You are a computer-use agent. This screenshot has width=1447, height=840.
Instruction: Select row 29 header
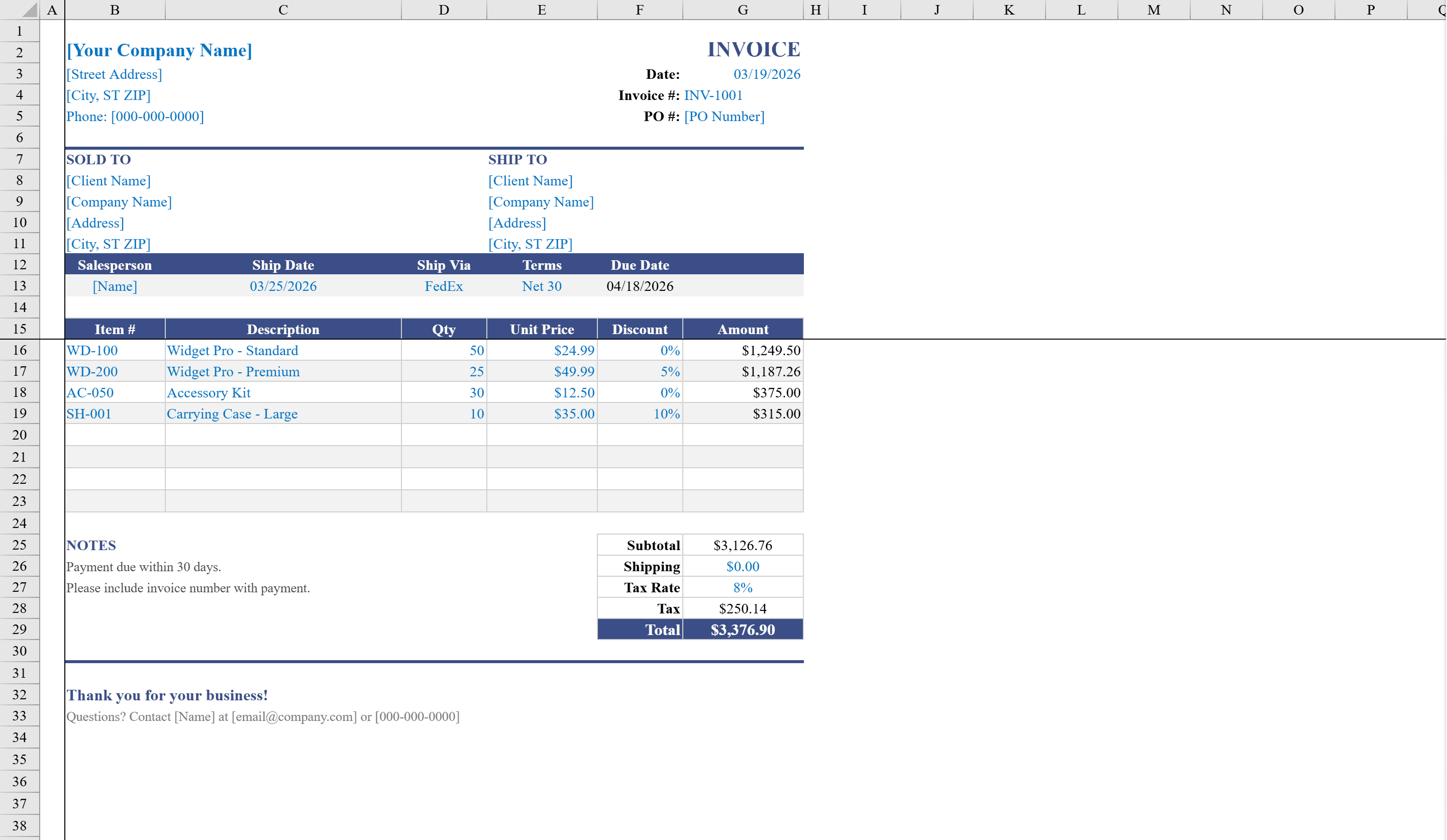(20, 629)
